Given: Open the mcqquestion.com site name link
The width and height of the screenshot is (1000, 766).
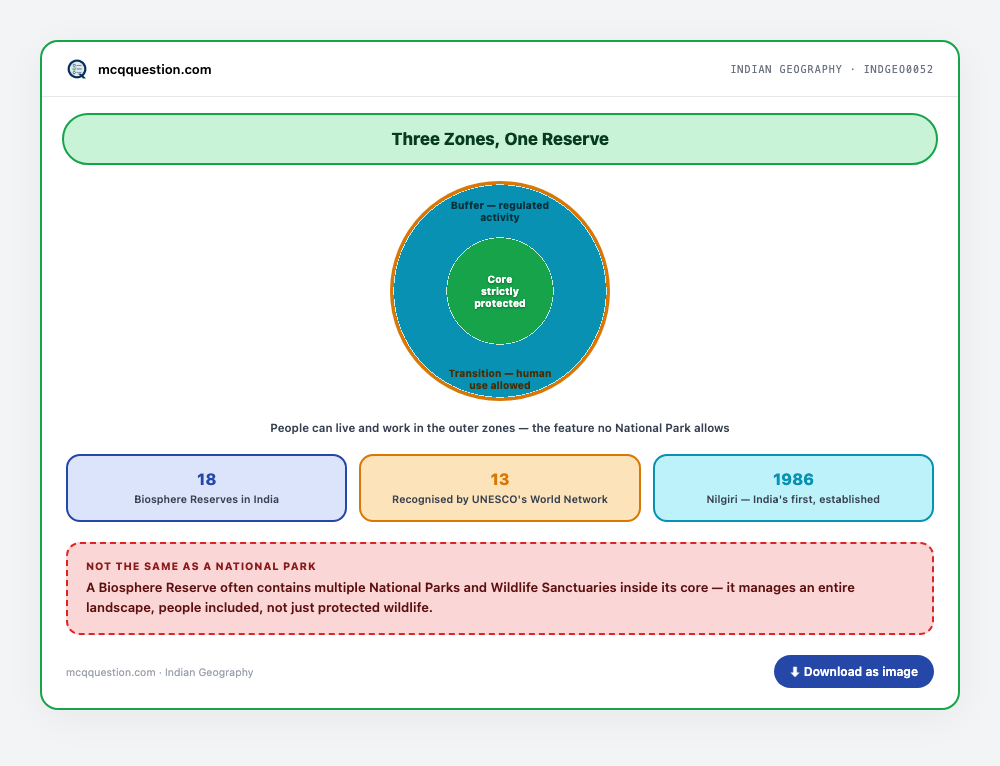Looking at the screenshot, I should (x=154, y=70).
